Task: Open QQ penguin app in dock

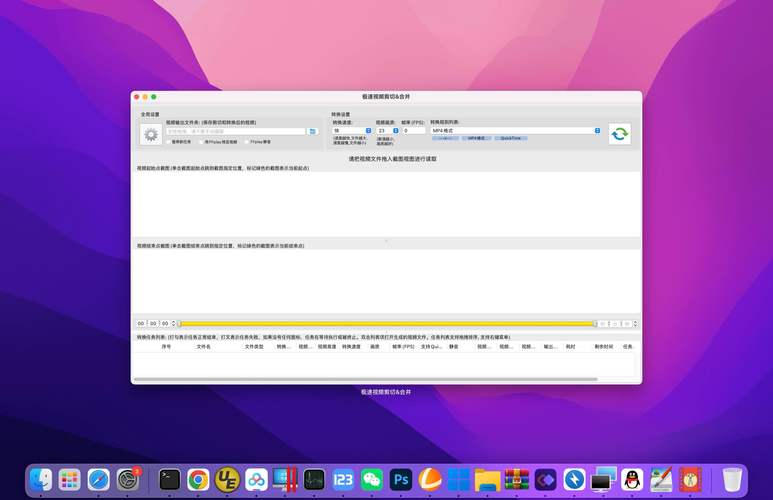Action: pos(632,480)
